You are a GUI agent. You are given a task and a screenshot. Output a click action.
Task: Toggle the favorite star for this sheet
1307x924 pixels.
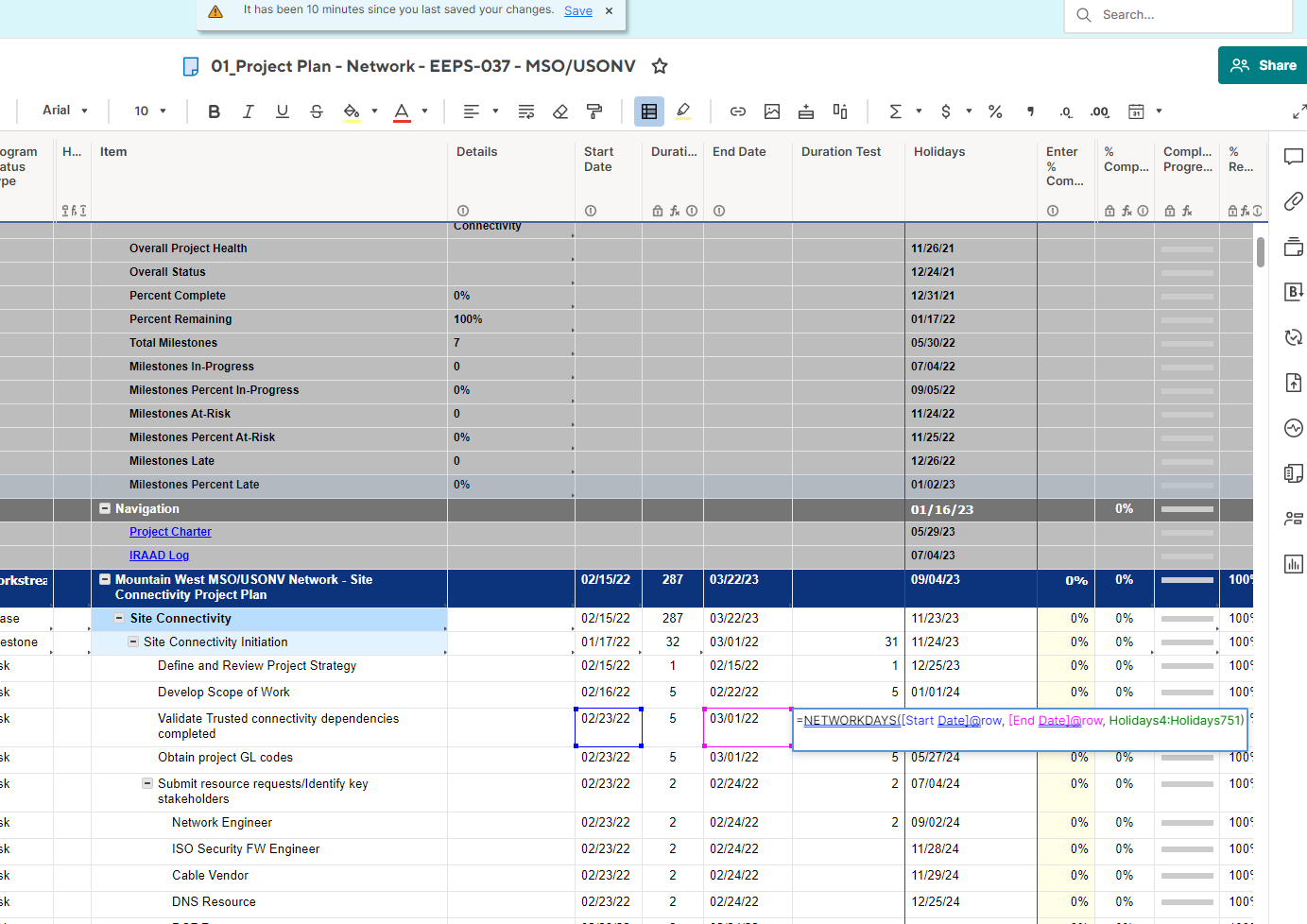tap(660, 66)
